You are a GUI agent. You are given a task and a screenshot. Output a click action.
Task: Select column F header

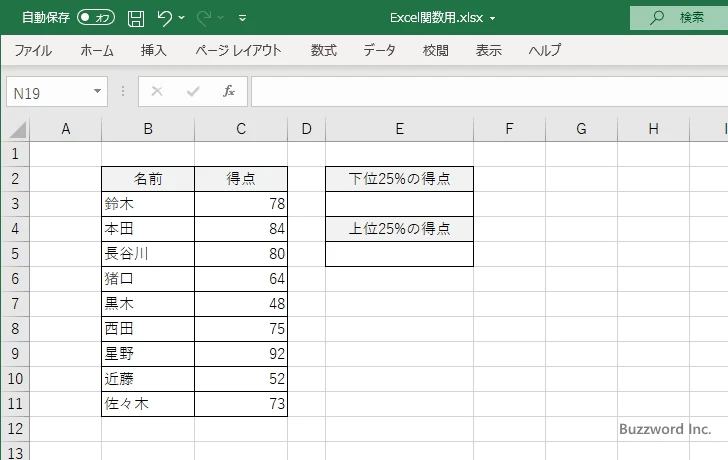point(509,129)
